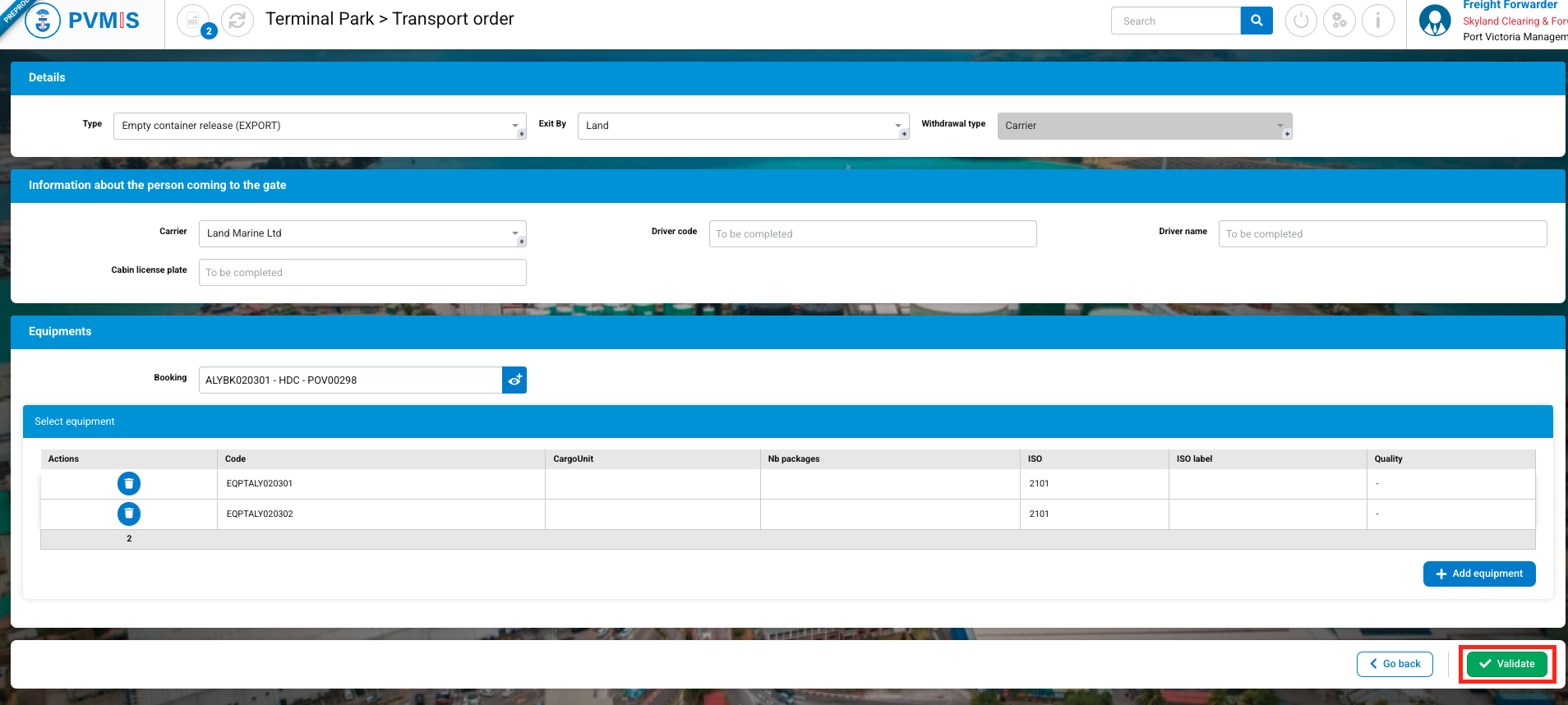Open the Type dropdown

319,126
